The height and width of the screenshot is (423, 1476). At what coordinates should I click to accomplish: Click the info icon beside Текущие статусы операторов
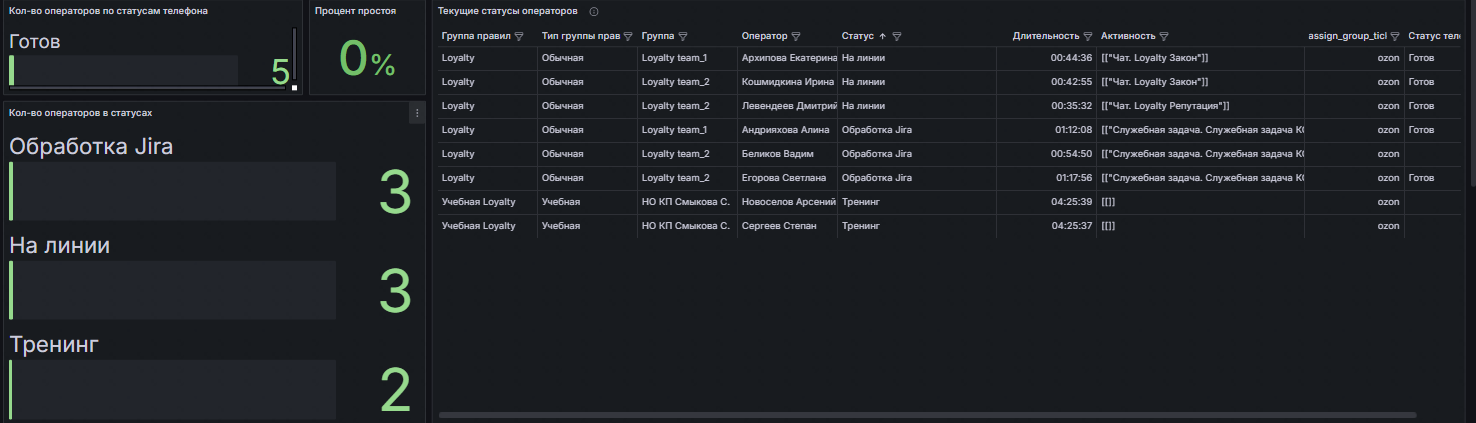[594, 11]
